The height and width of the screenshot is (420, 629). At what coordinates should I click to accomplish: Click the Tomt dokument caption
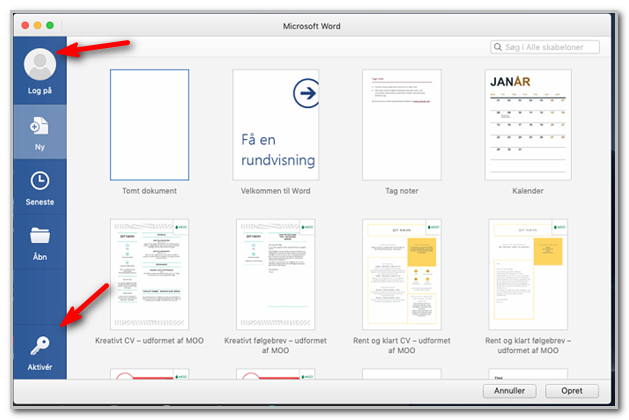tap(150, 191)
